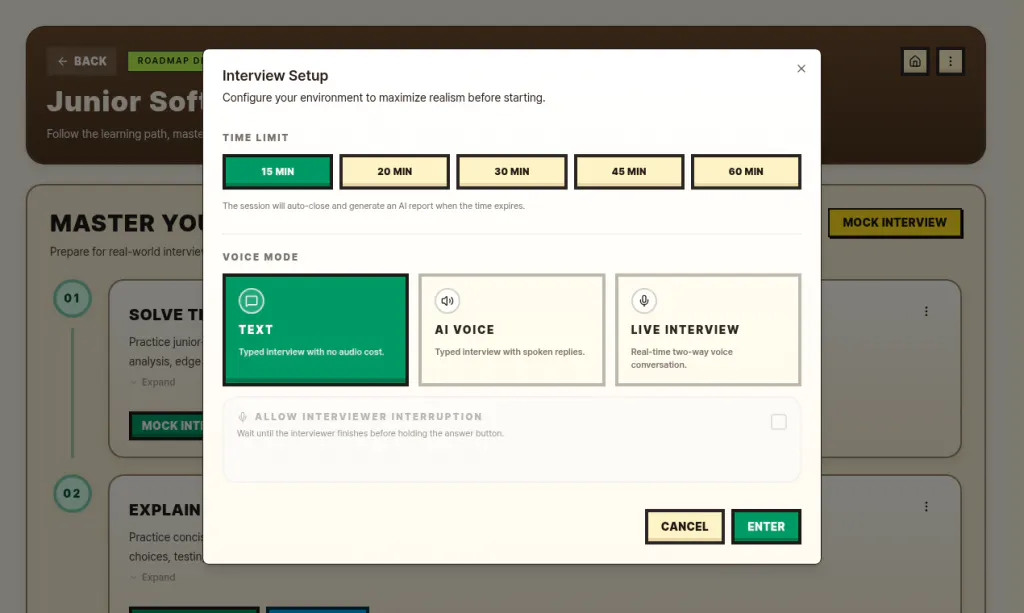Click the "Interview Setup" dialog title

click(x=275, y=76)
